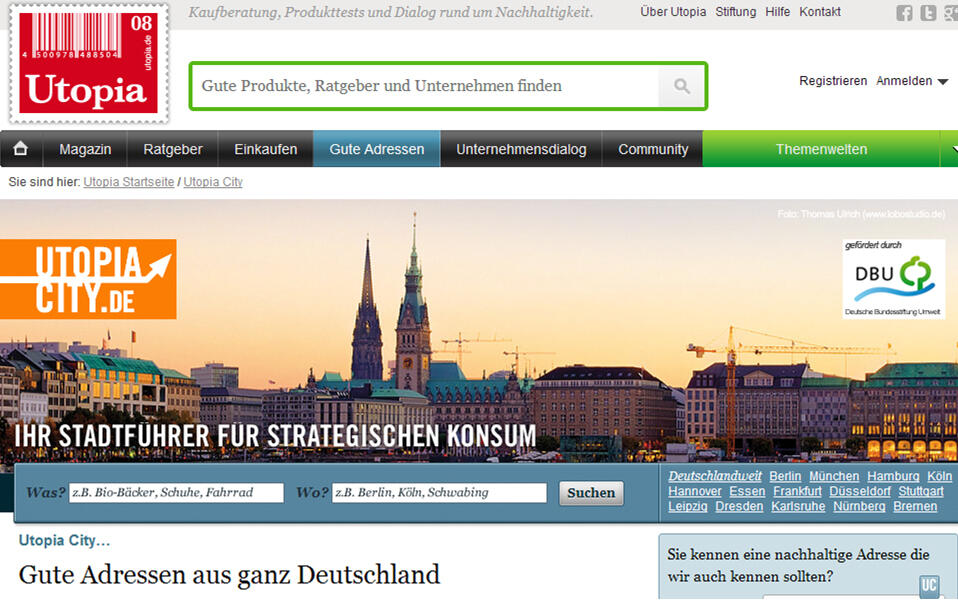Image resolution: width=958 pixels, height=603 pixels.
Task: Click the blue UC icon bottom right
Action: point(929,587)
